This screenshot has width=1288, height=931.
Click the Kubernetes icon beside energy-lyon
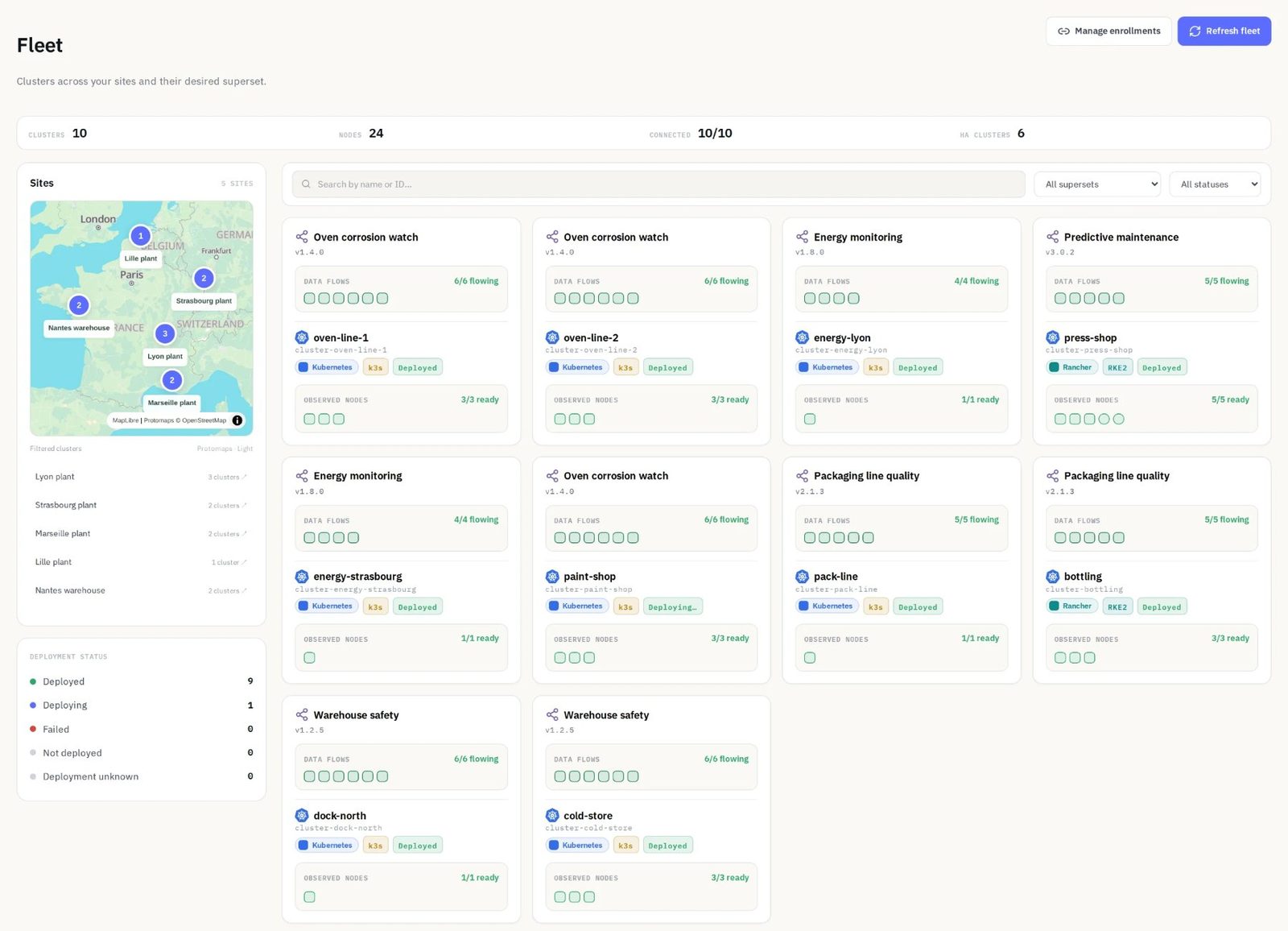click(x=803, y=337)
